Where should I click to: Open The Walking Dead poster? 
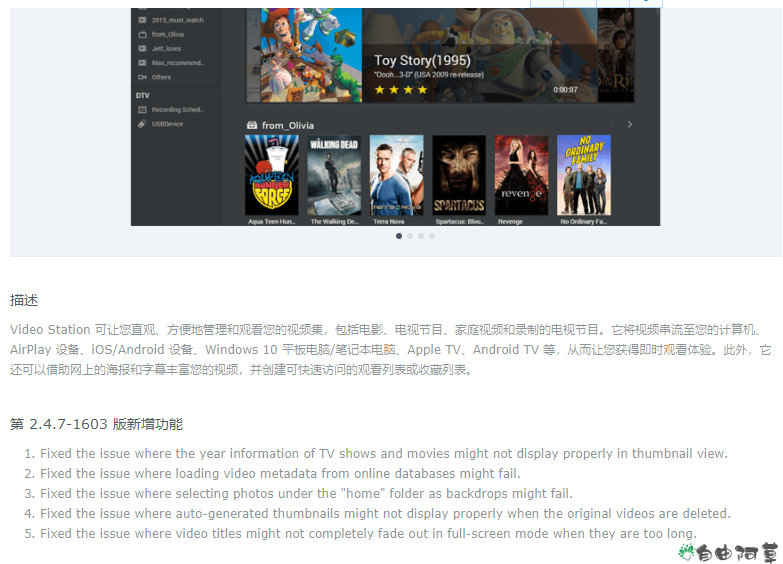[x=334, y=175]
